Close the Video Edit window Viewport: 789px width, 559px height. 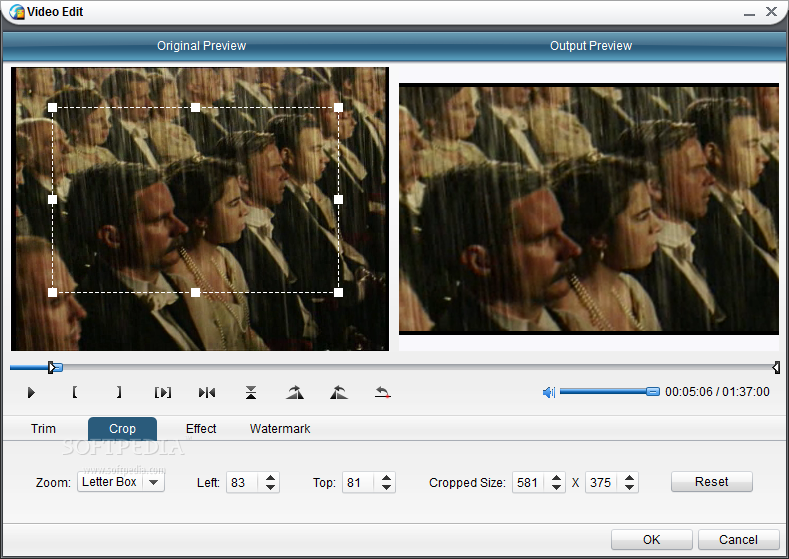click(x=771, y=12)
